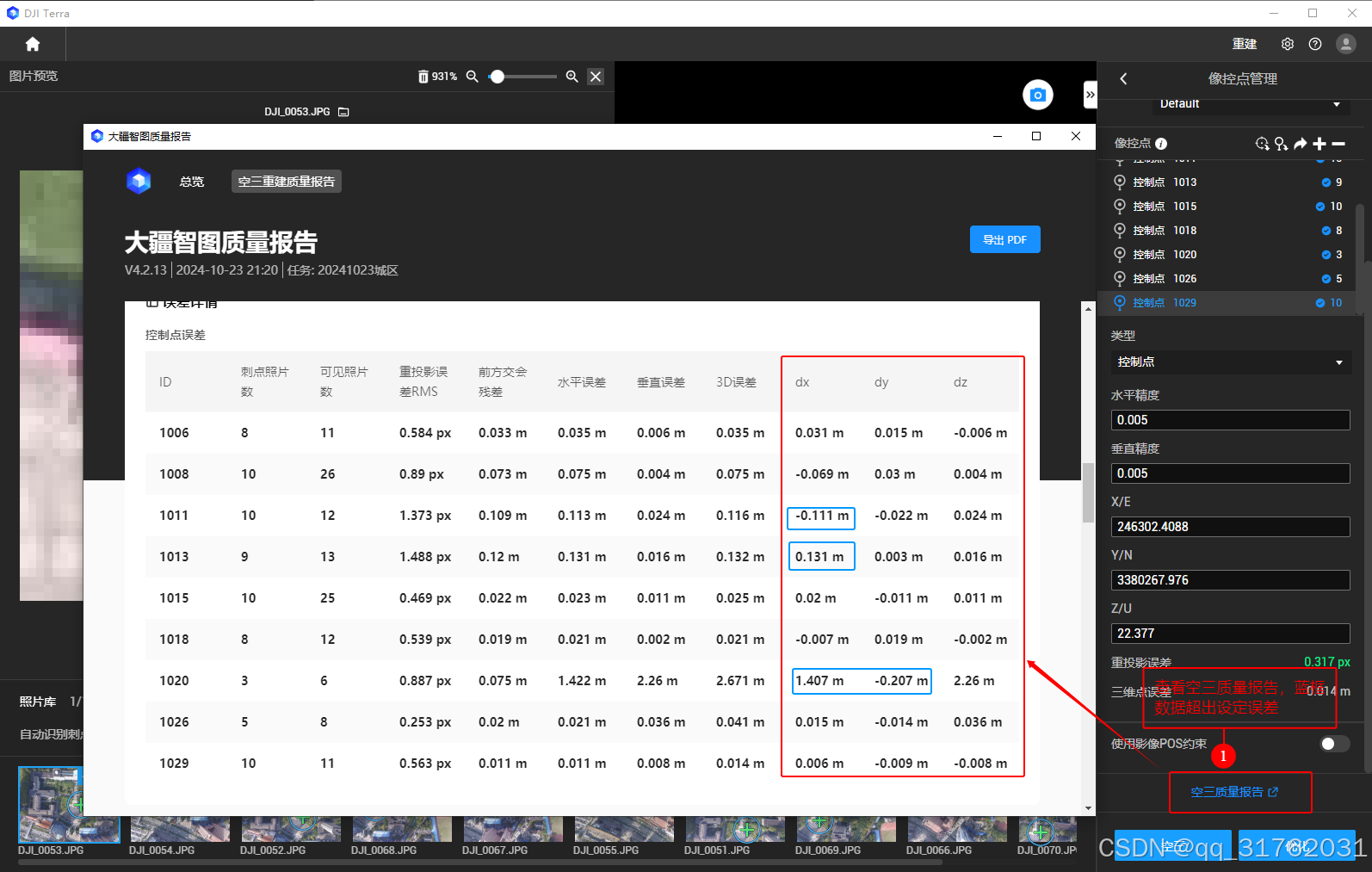This screenshot has height=872, width=1372.
Task: Click the quality report vertical scrollbar
Action: [x=1089, y=492]
